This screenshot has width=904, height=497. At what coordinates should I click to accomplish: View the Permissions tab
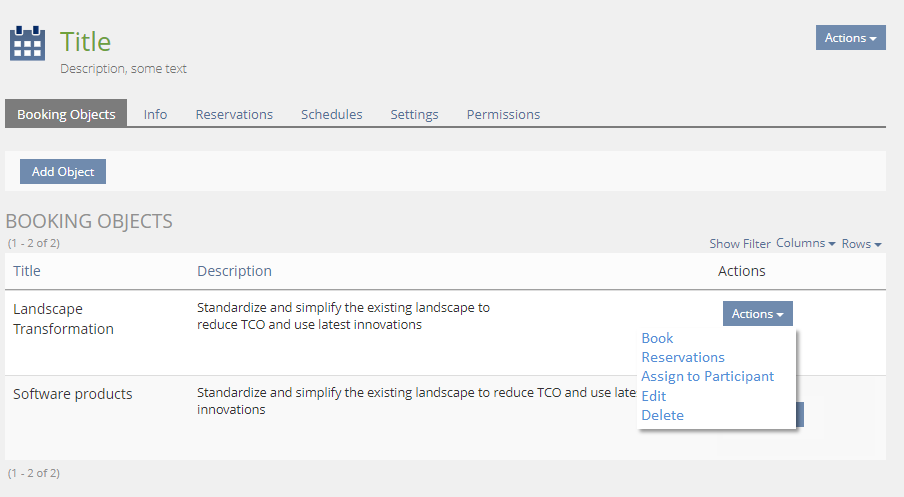tap(503, 114)
